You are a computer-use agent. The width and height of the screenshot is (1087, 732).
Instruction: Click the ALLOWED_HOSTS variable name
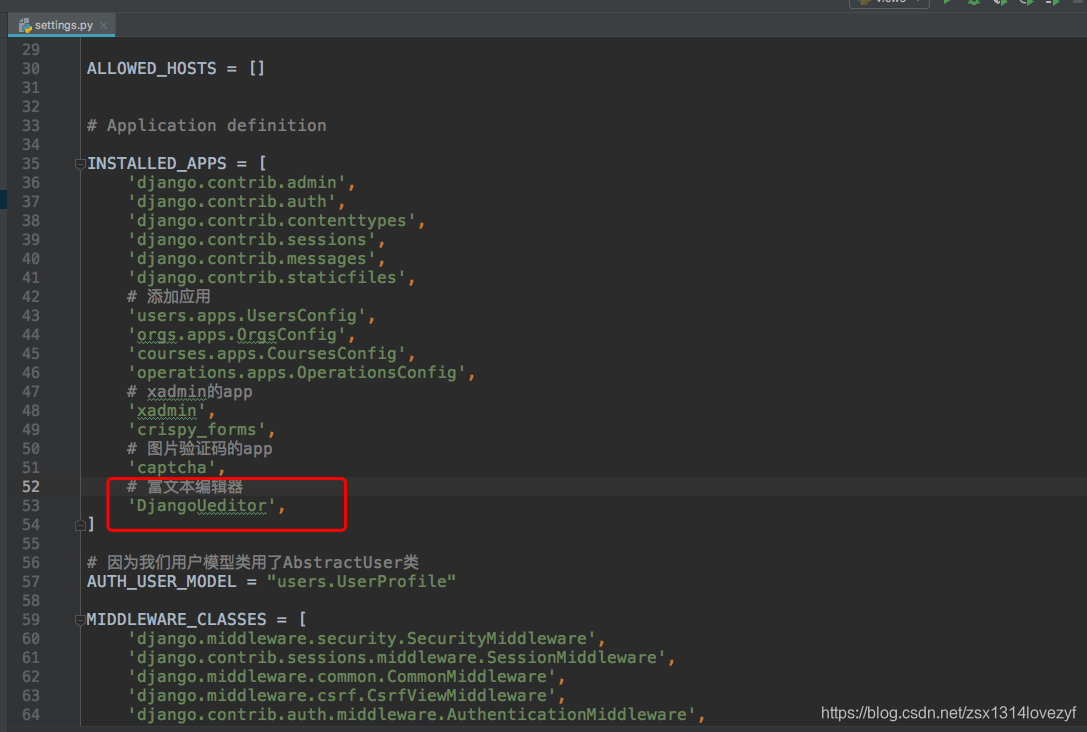coord(151,69)
